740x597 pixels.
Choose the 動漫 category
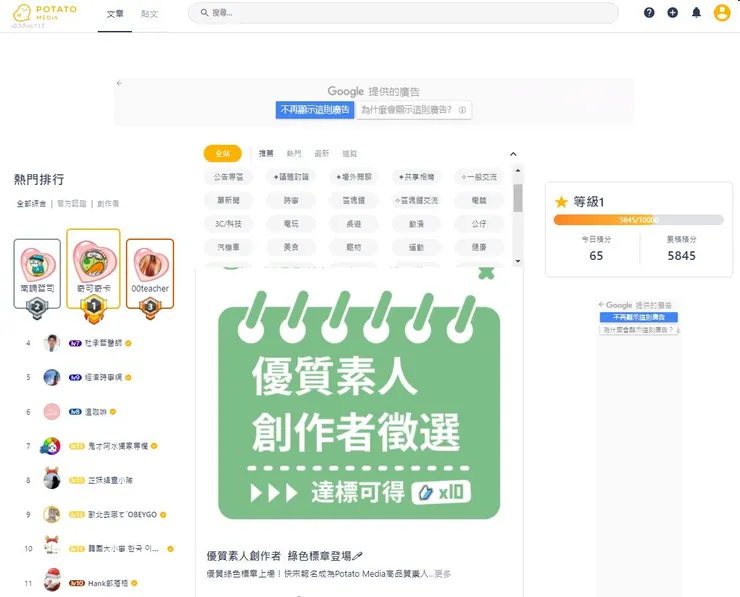click(416, 224)
